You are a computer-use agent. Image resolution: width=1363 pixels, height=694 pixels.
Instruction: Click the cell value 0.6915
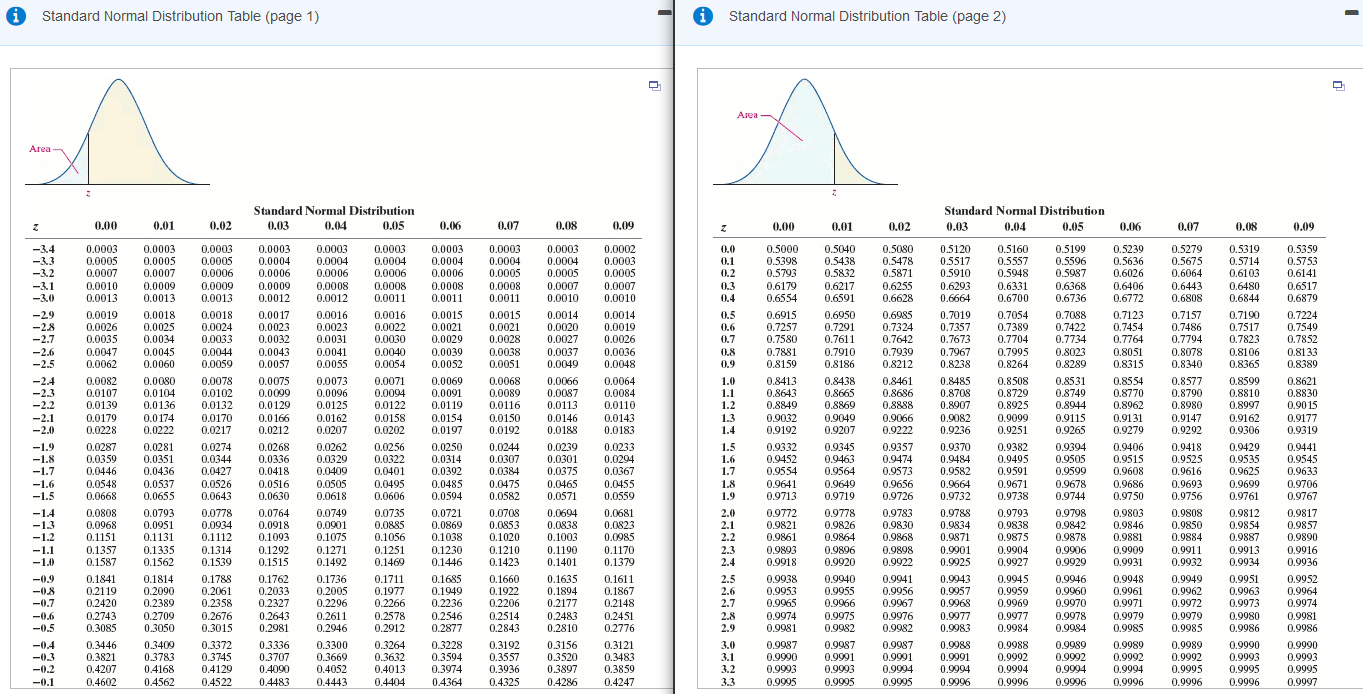pyautogui.click(x=781, y=316)
